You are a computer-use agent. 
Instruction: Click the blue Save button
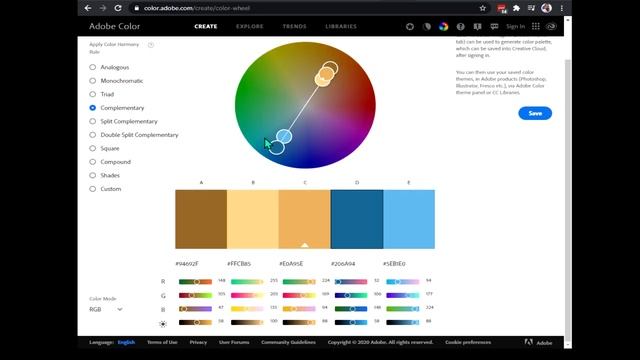click(535, 113)
